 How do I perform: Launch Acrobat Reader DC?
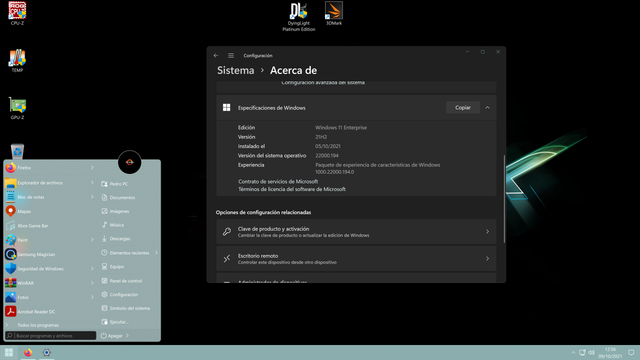pyautogui.click(x=48, y=311)
